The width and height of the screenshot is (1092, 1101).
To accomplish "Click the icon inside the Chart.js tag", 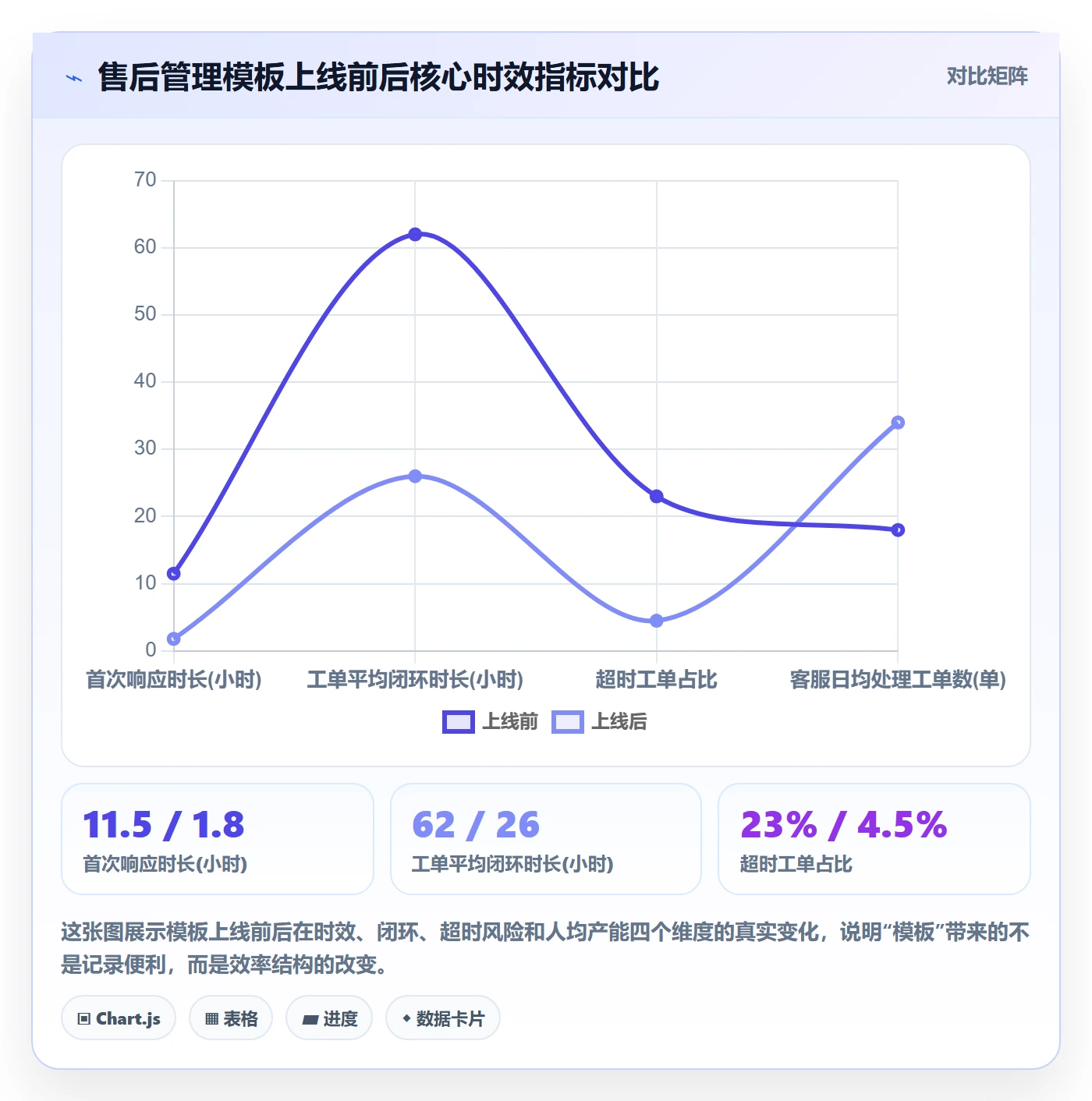I will 84,1019.
